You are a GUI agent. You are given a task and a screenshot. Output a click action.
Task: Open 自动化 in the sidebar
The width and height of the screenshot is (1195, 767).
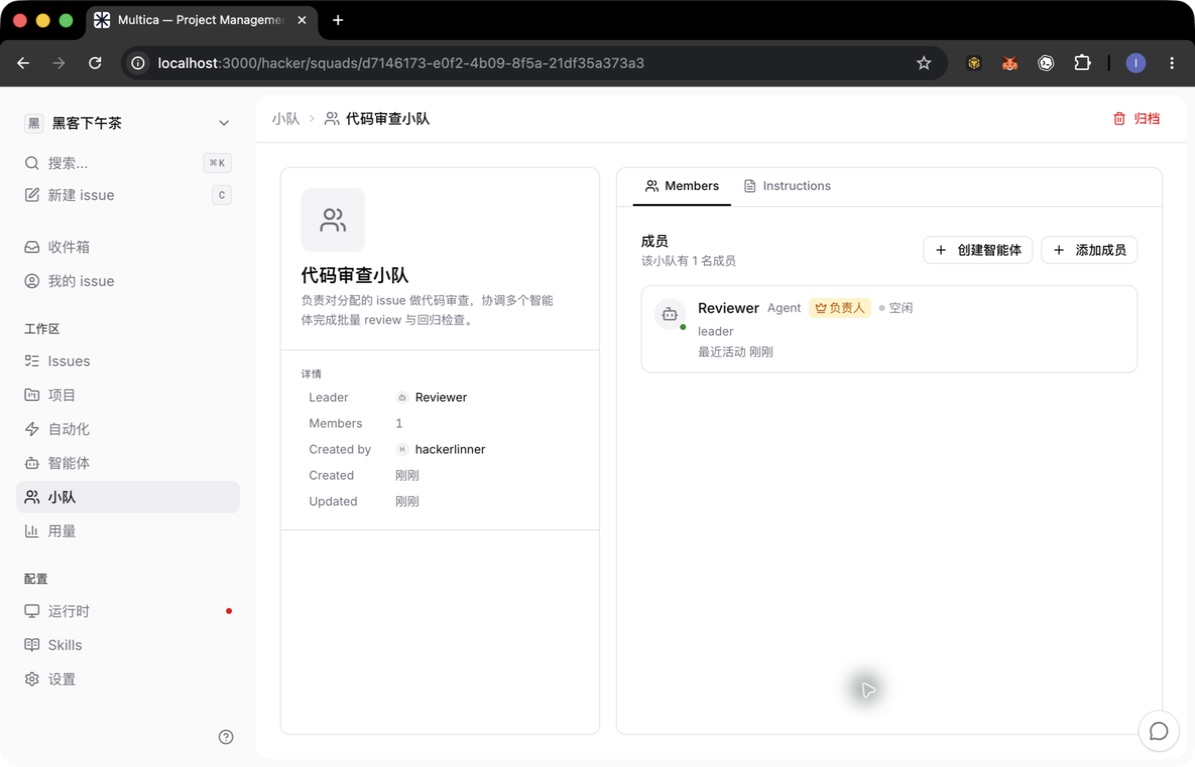(127, 429)
